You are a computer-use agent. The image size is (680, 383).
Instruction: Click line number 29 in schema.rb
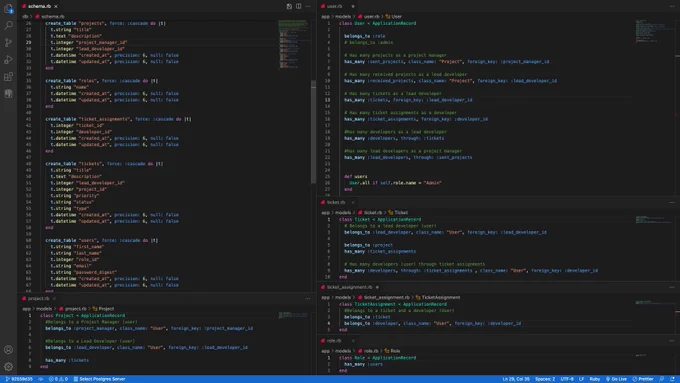tap(28, 43)
